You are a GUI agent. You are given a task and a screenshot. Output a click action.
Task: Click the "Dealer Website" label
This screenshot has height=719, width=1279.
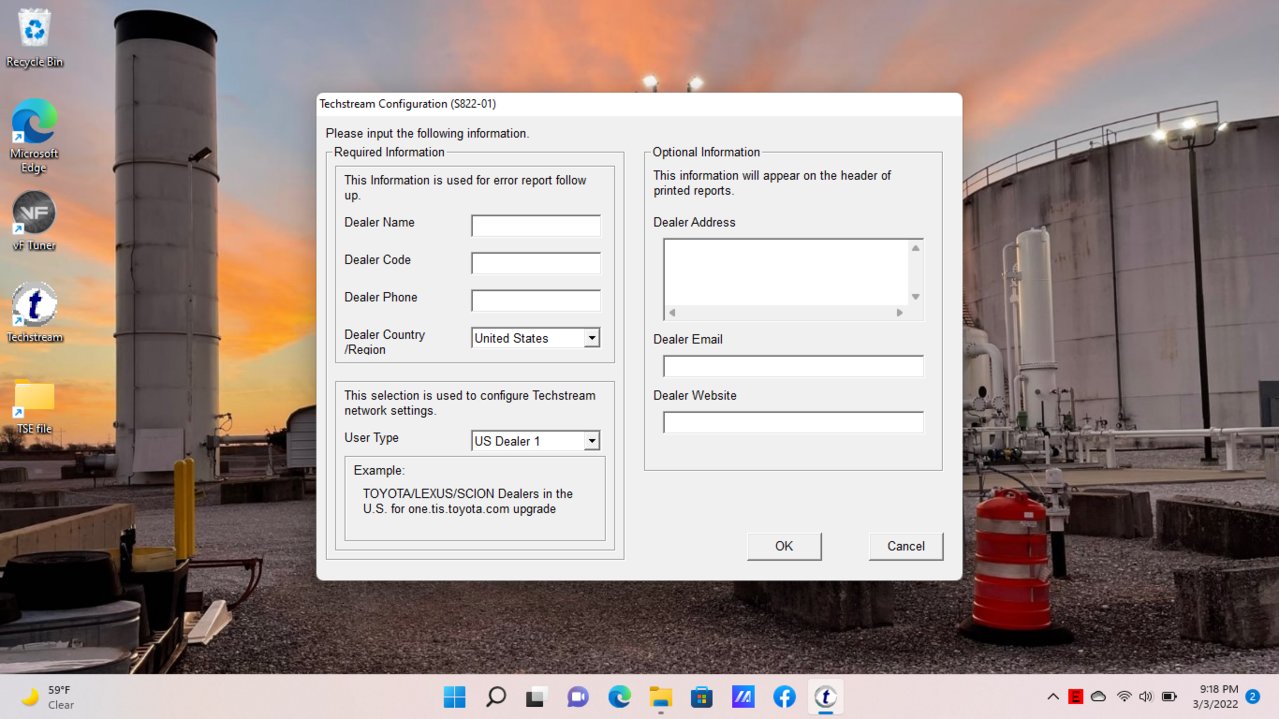(x=695, y=396)
